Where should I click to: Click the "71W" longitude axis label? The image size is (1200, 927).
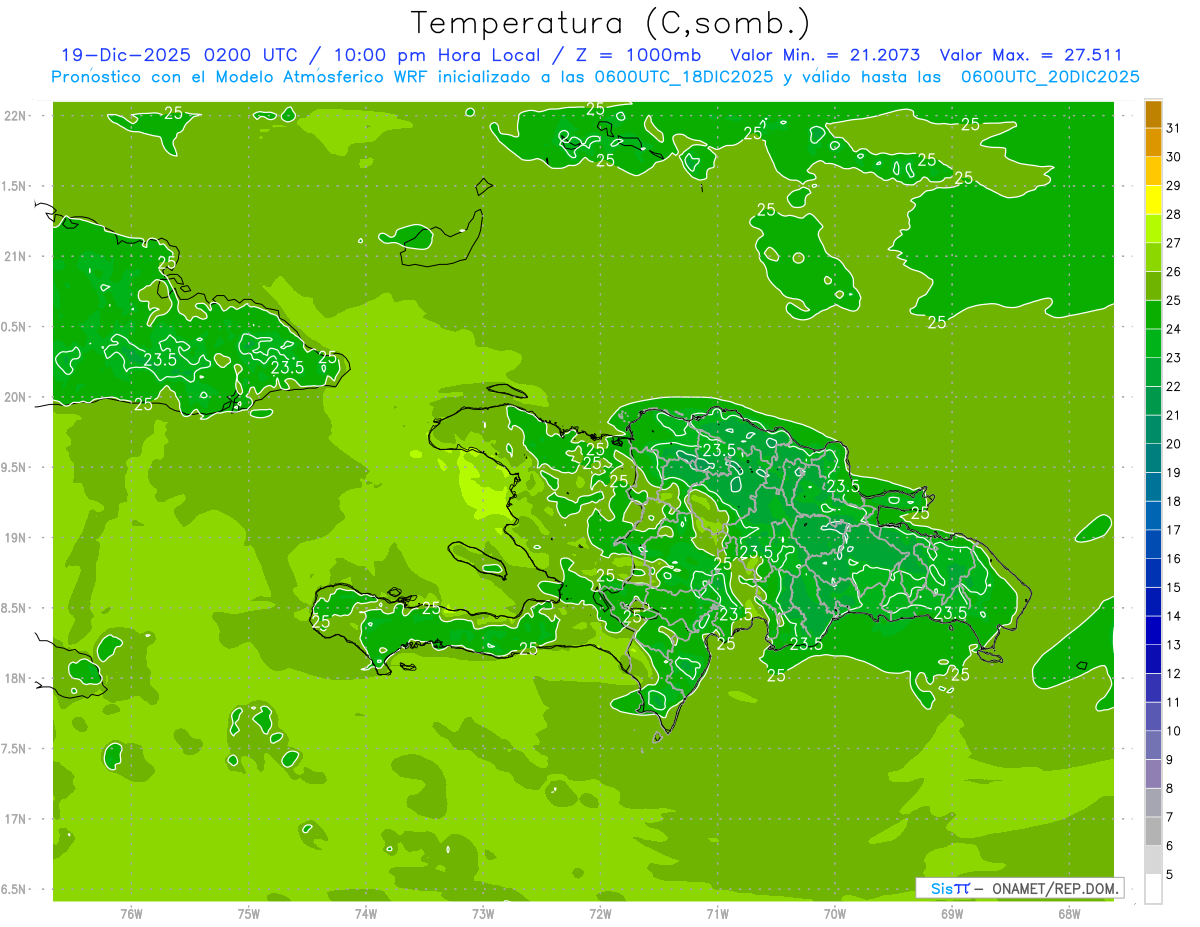[x=717, y=913]
